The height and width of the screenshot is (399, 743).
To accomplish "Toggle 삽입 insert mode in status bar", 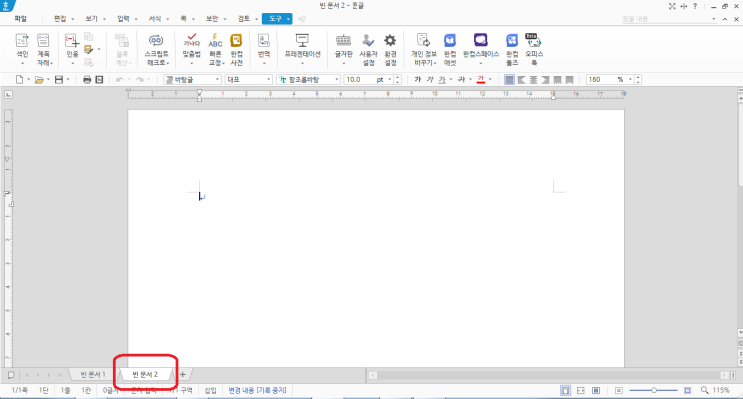I will click(210, 390).
